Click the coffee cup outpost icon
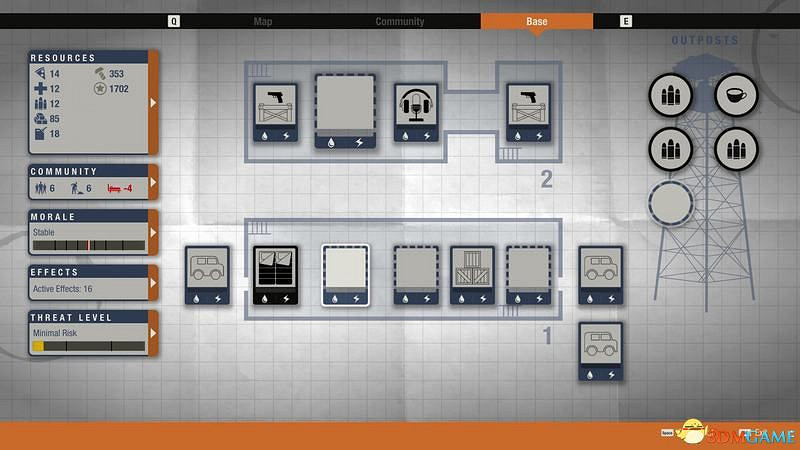The height and width of the screenshot is (450, 800). pos(736,95)
